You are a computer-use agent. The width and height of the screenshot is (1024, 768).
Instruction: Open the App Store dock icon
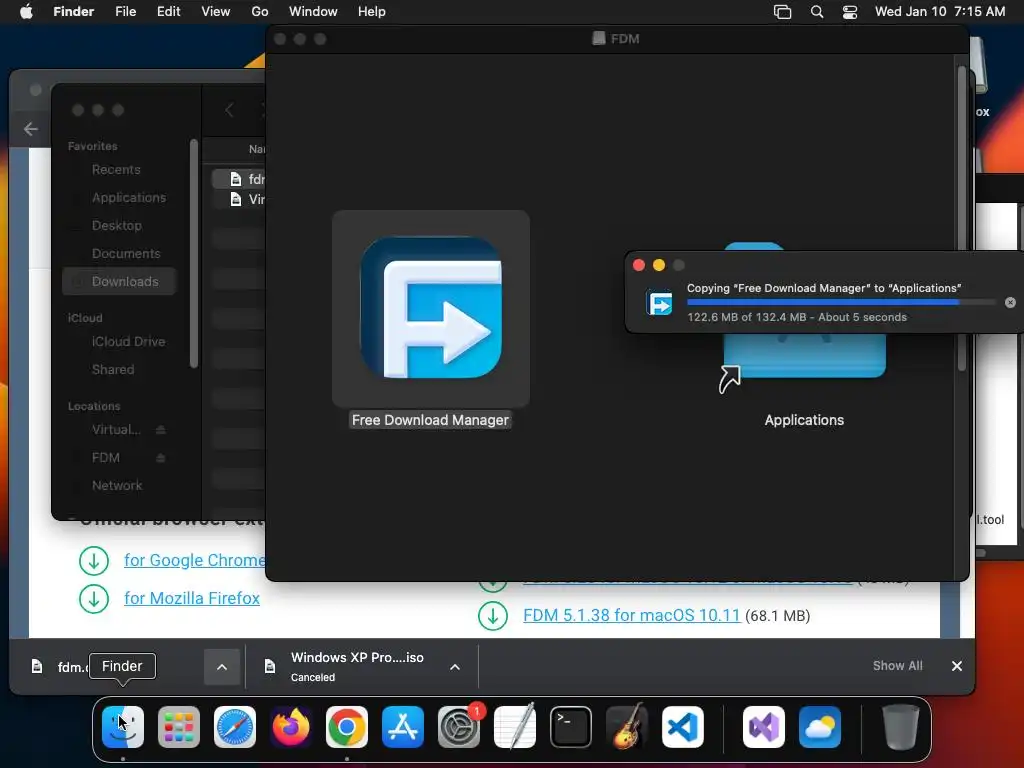point(403,727)
